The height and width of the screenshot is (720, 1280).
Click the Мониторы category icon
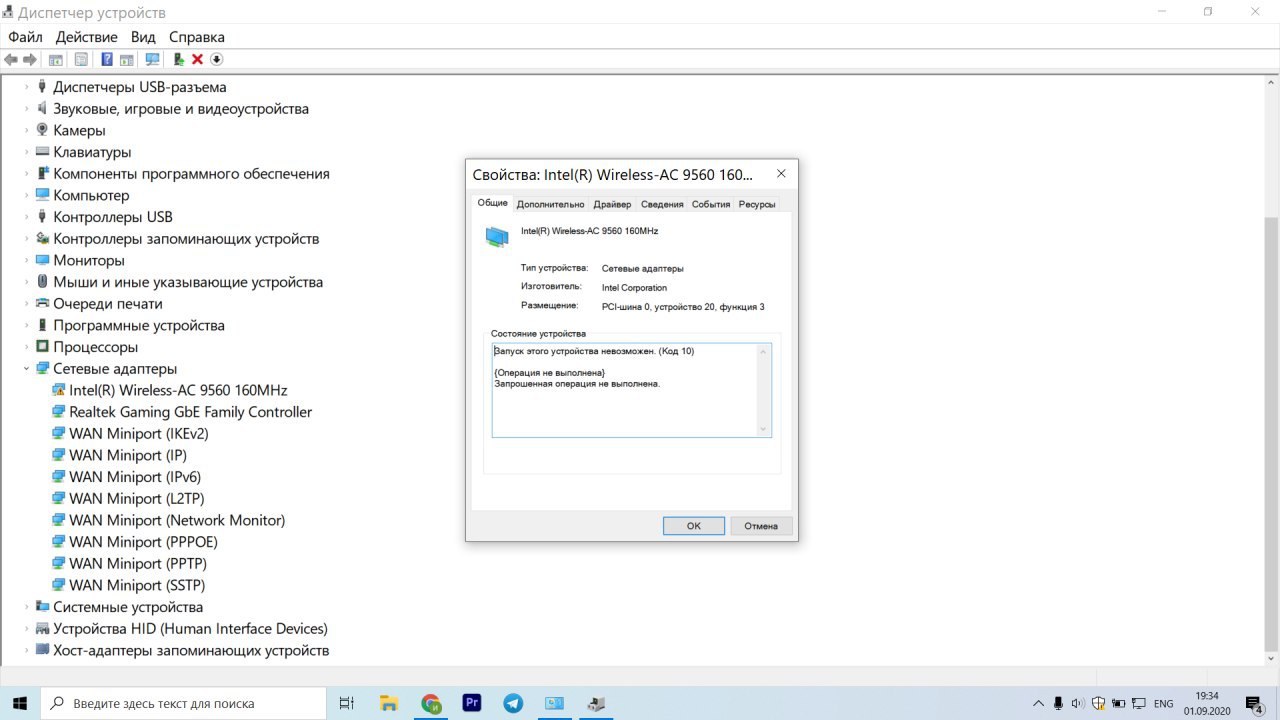pyautogui.click(x=42, y=260)
